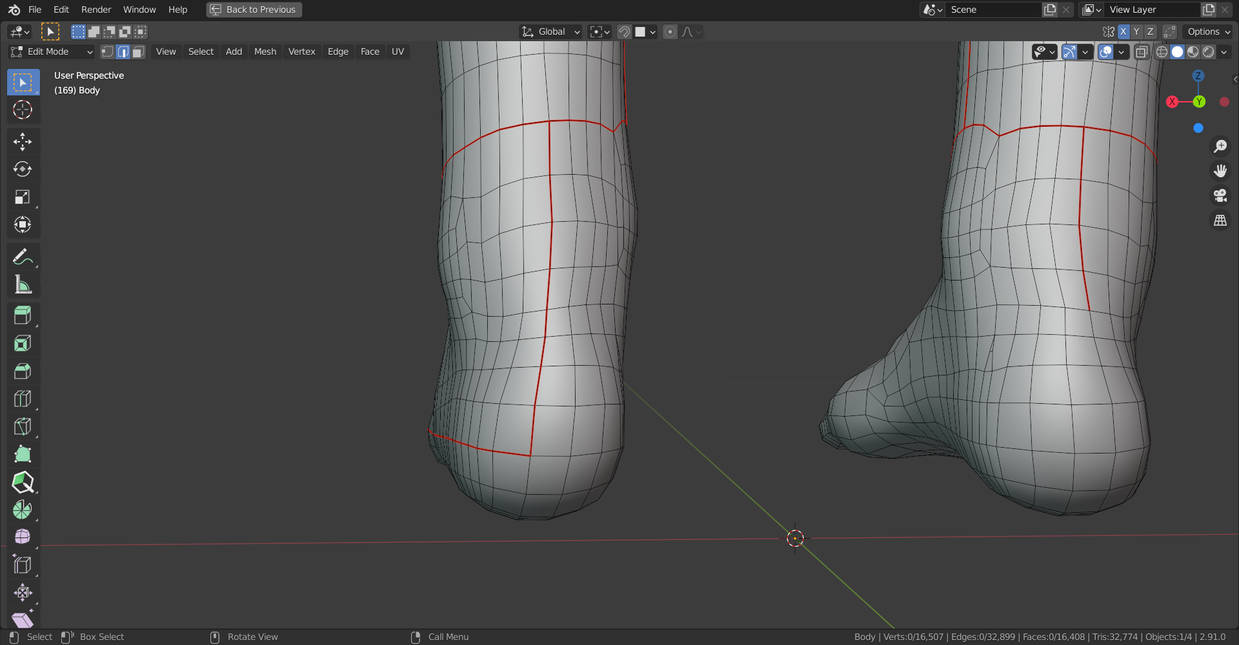Click the zoom magnifier viewport icon

pyautogui.click(x=1220, y=147)
